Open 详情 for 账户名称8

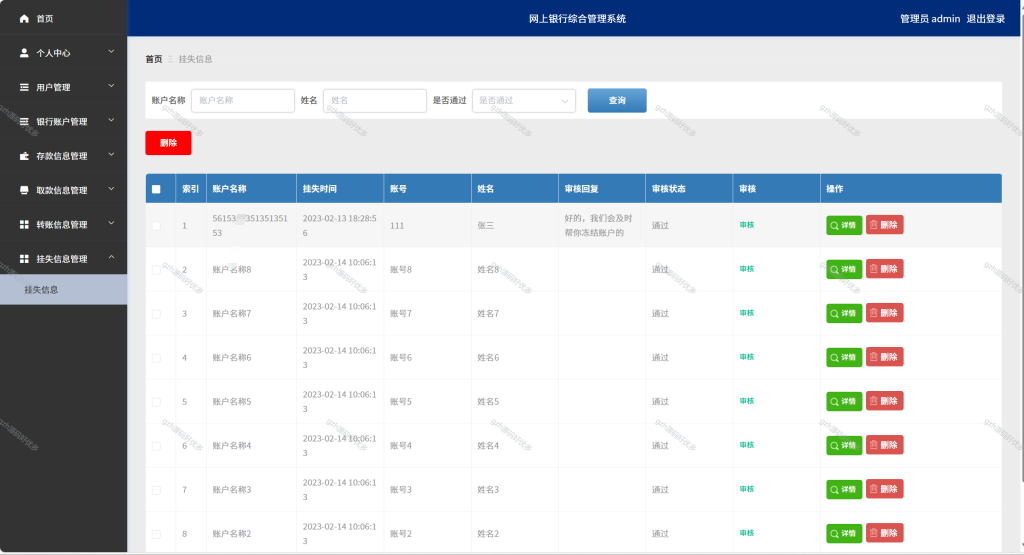point(844,269)
